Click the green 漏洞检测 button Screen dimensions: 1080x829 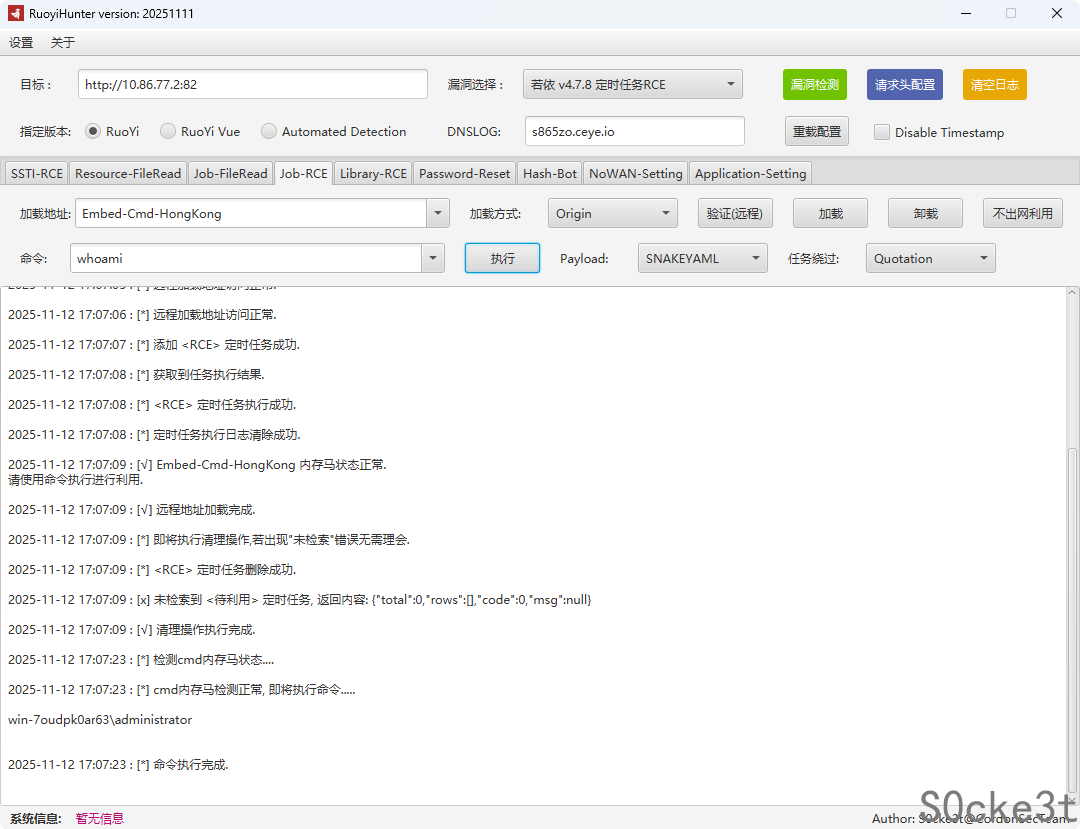pos(815,85)
